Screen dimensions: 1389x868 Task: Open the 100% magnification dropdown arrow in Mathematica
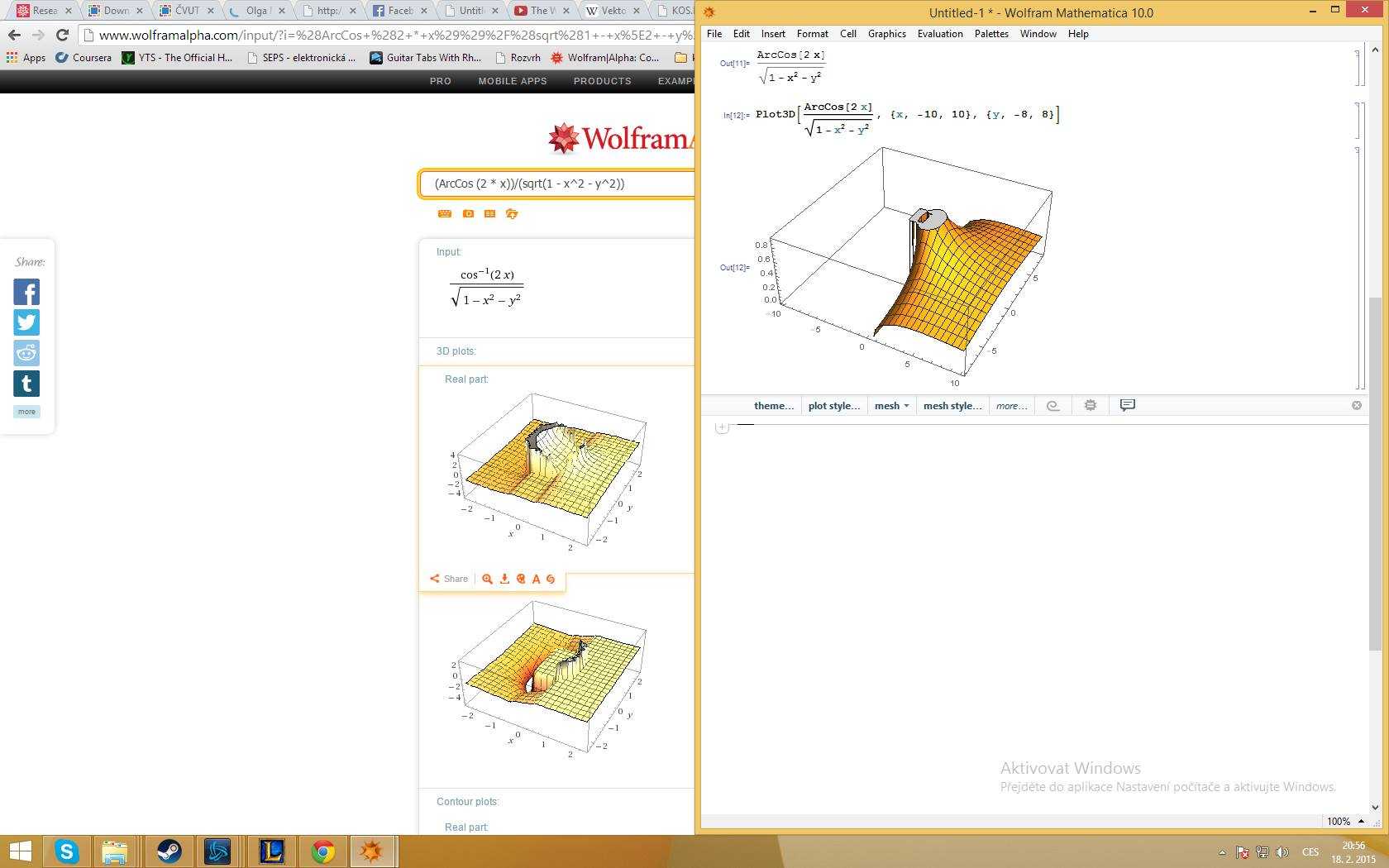click(1361, 821)
